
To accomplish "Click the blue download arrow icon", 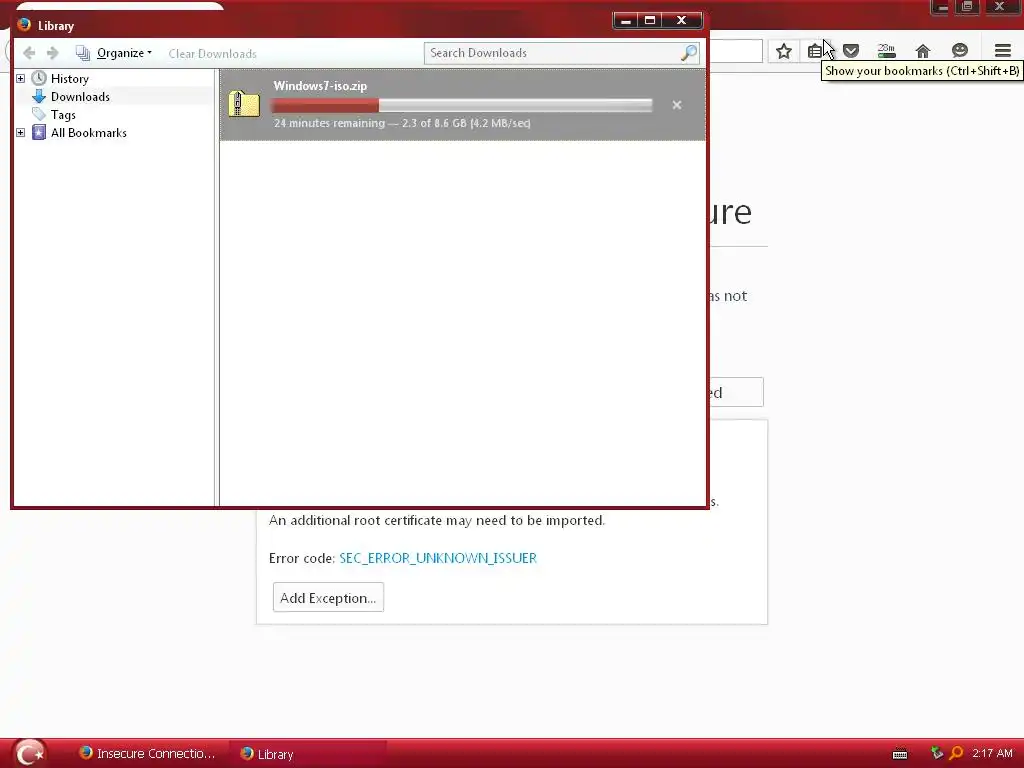I will pos(39,97).
